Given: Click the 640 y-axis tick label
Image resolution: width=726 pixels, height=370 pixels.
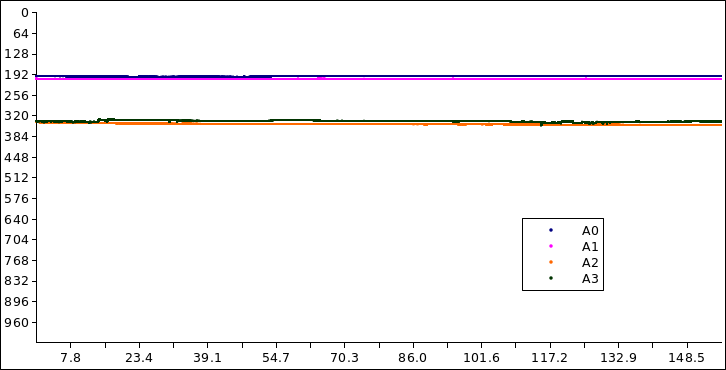Looking at the screenshot, I should (x=17, y=219).
